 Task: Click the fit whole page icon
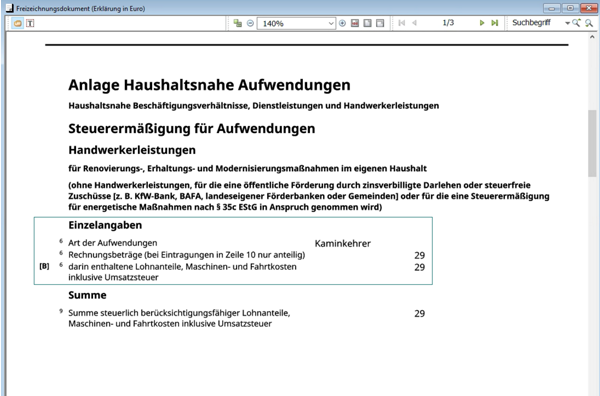click(x=367, y=23)
